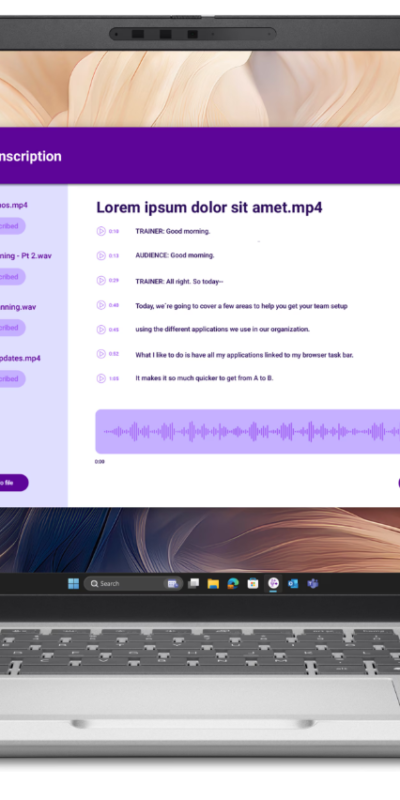Click the status badge under 'pdates.mp4'
The image size is (400, 800).
[x=12, y=379]
